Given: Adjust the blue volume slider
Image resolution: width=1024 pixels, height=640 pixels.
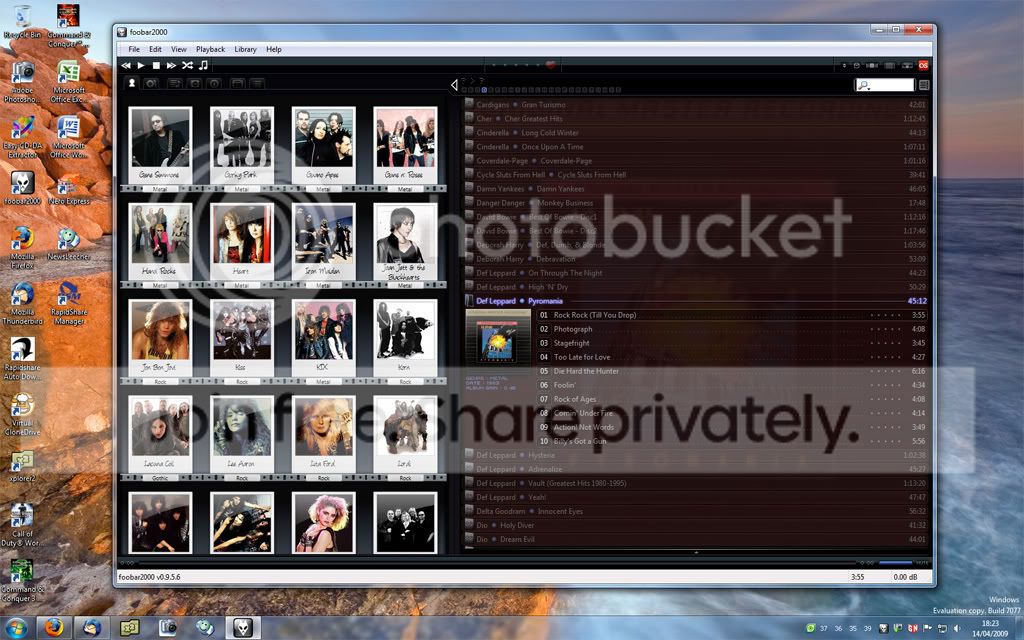Looking at the screenshot, I should point(895,562).
